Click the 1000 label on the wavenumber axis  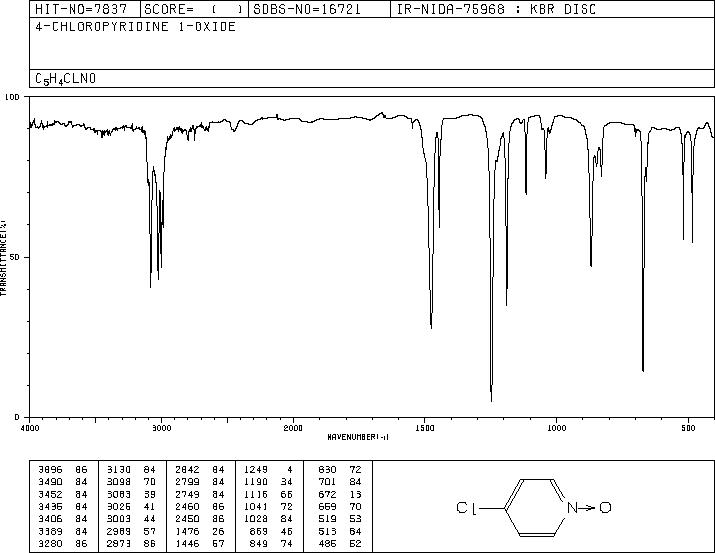[x=556, y=428]
